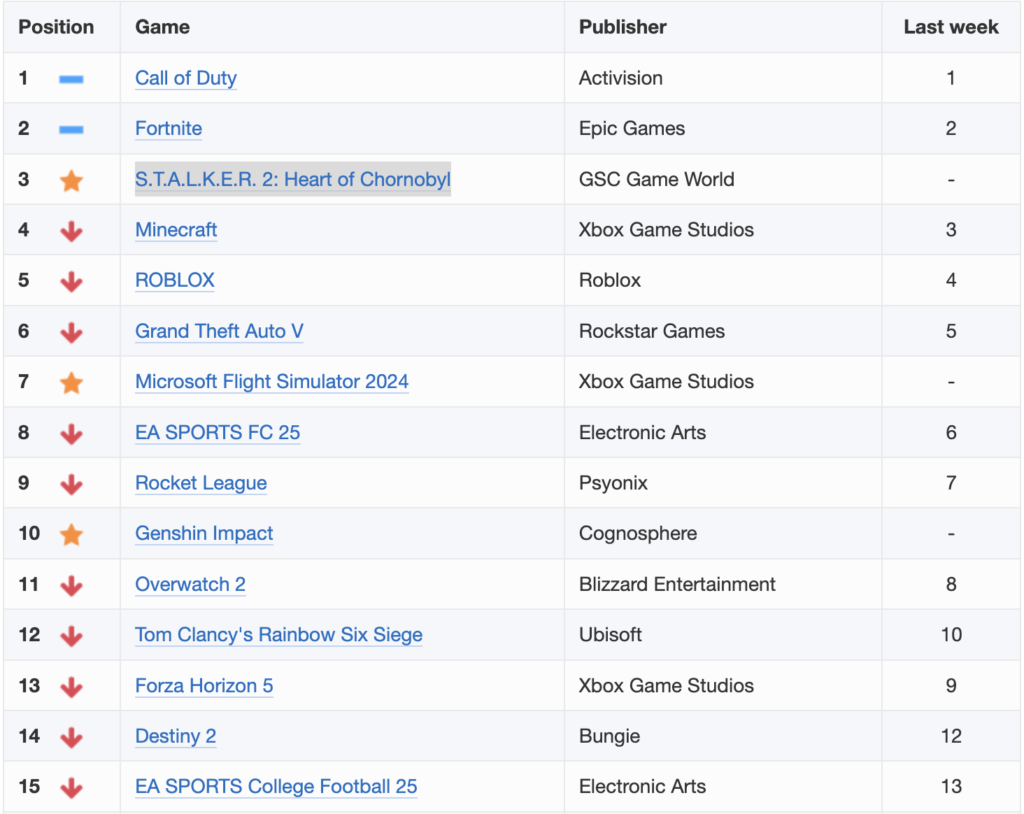
Task: Open the Microsoft Flight Simulator 2024 link
Action: pos(272,382)
